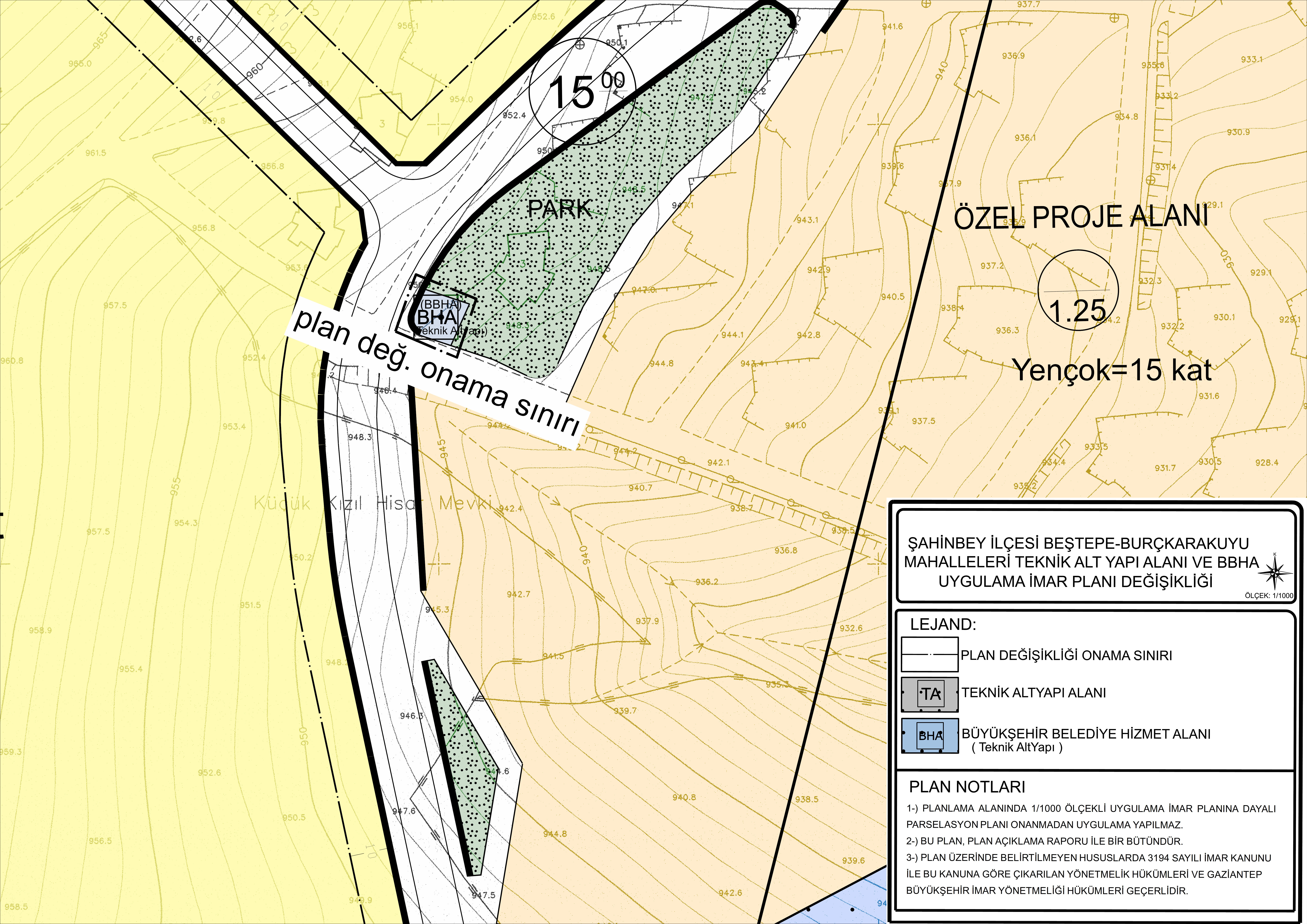This screenshot has height=924, width=1307.
Task: Click spot height 953.4
Action: coord(234,426)
